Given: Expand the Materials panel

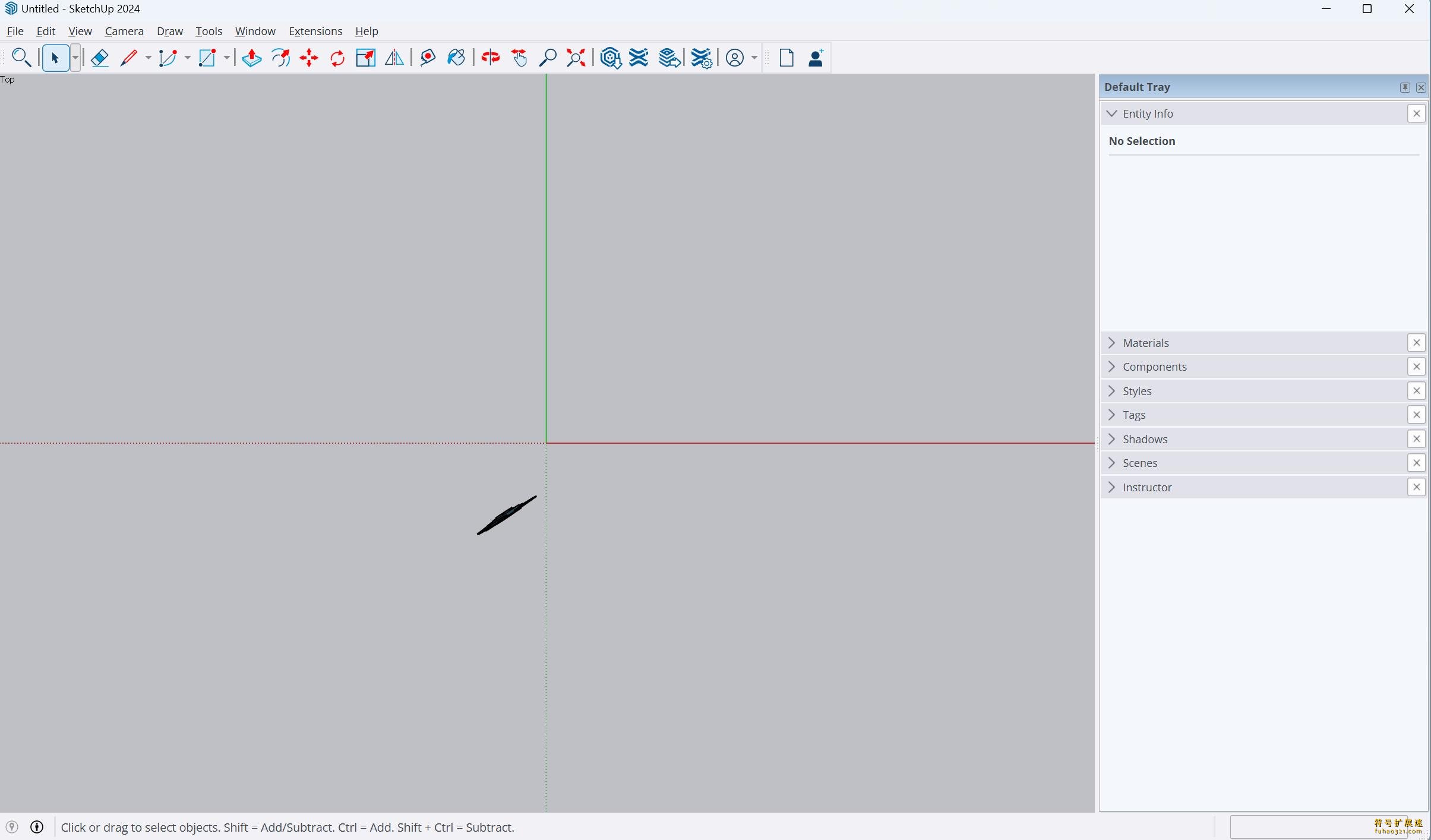Looking at the screenshot, I should coord(1112,343).
